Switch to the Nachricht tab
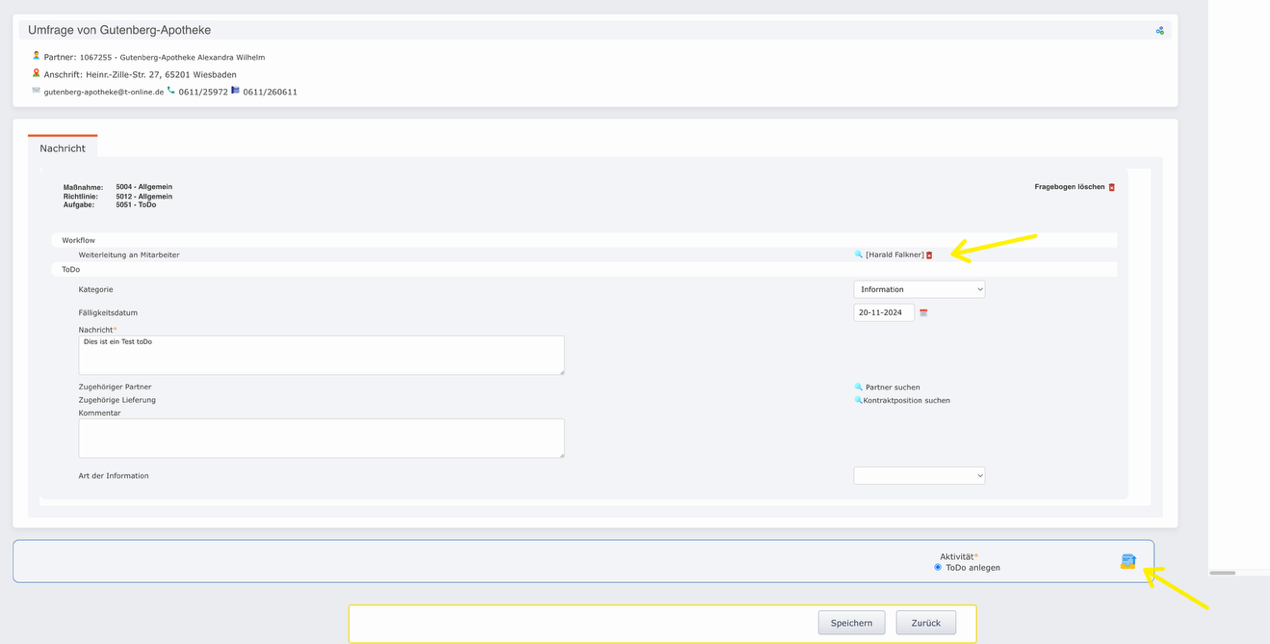This screenshot has height=644, width=1270. (x=62, y=147)
